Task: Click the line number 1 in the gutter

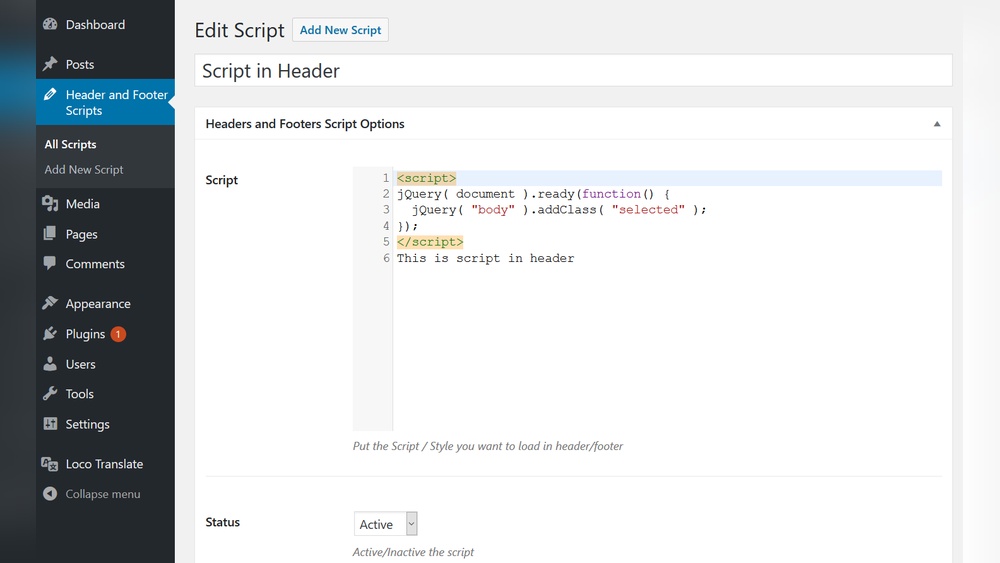Action: 386,178
